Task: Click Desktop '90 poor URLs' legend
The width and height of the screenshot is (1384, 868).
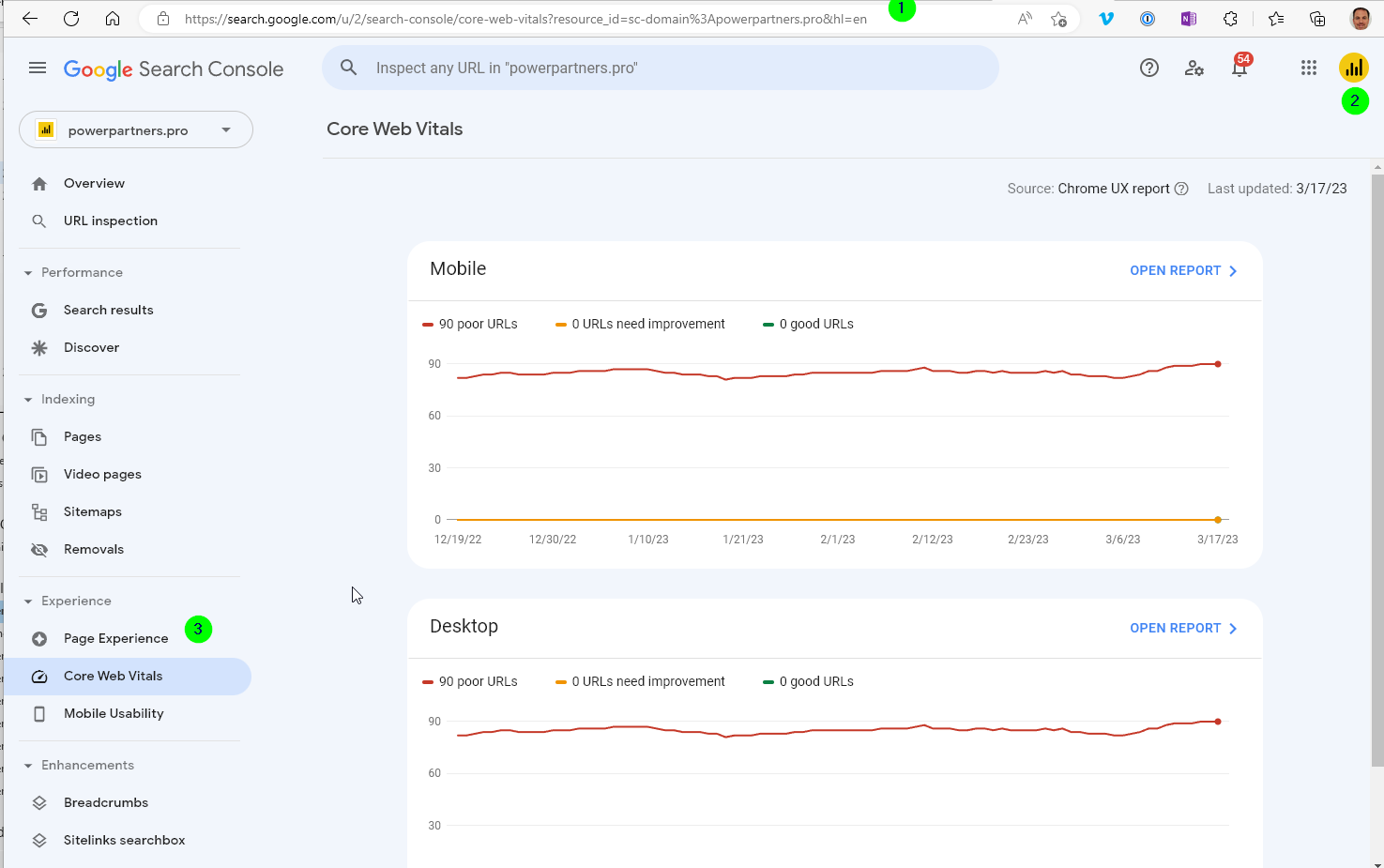Action: 470,681
